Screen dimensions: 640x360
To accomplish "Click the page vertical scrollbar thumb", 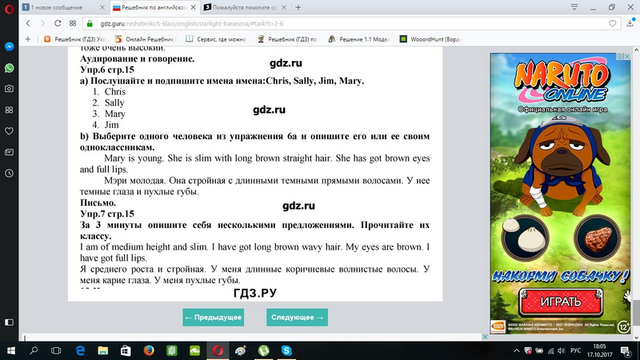I will (x=636, y=313).
